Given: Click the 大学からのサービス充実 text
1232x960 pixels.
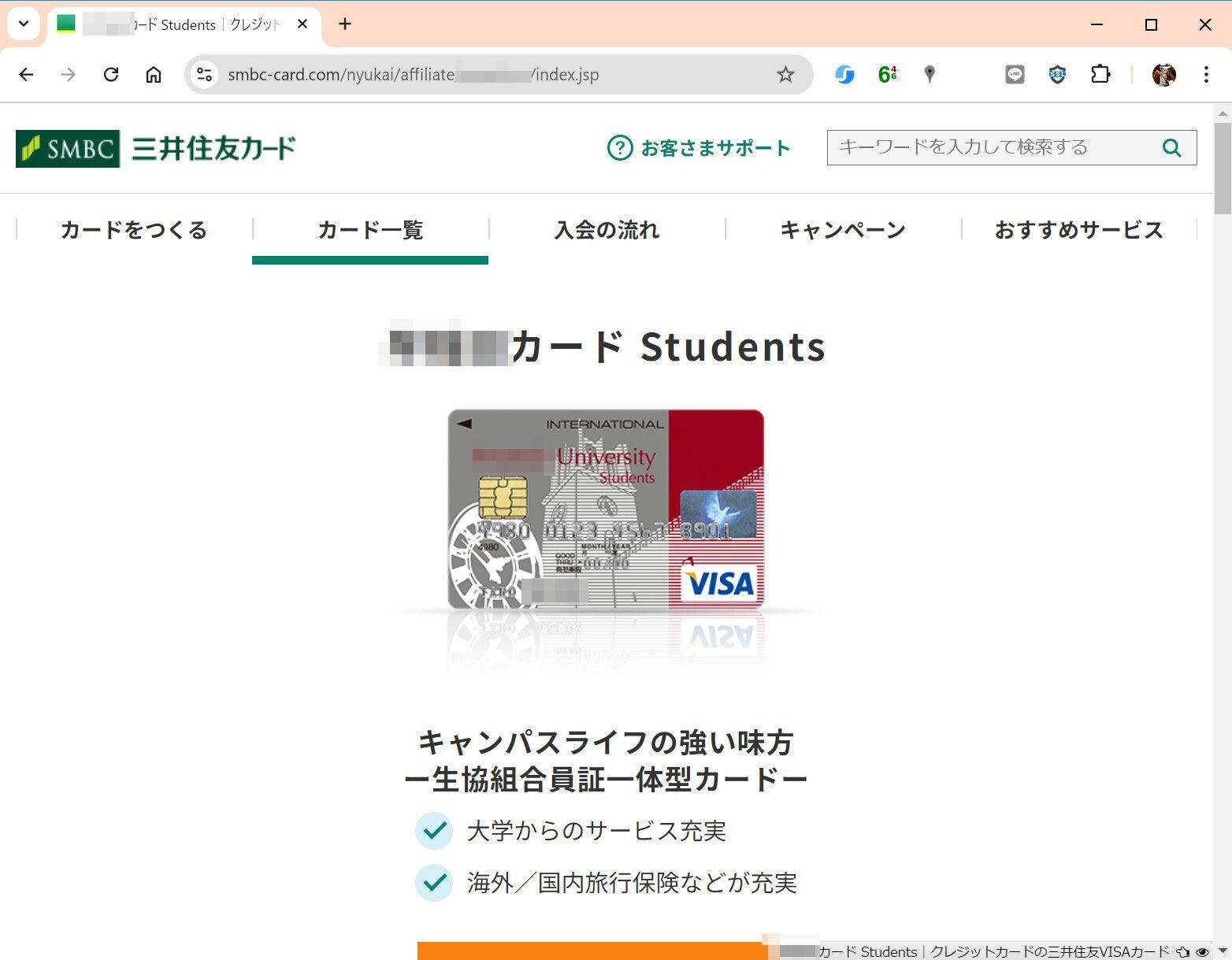Looking at the screenshot, I should pyautogui.click(x=596, y=831).
